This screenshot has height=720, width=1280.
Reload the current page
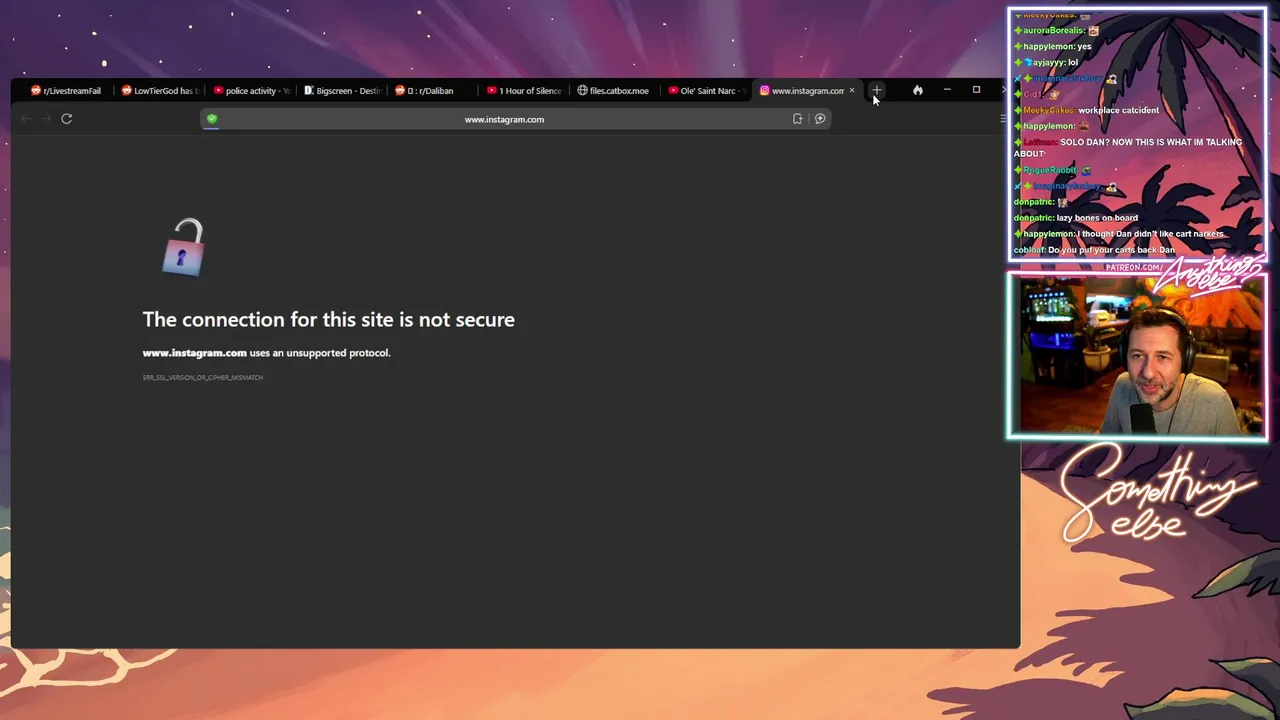tap(66, 119)
